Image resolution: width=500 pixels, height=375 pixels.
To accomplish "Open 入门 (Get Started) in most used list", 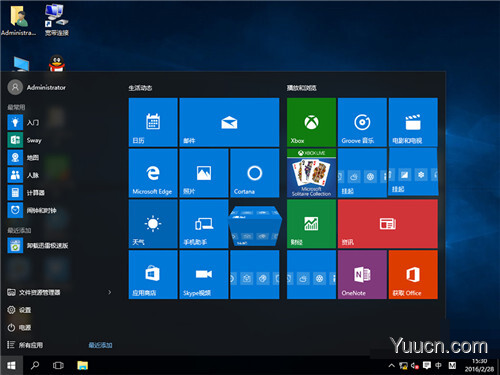I will coord(23,122).
